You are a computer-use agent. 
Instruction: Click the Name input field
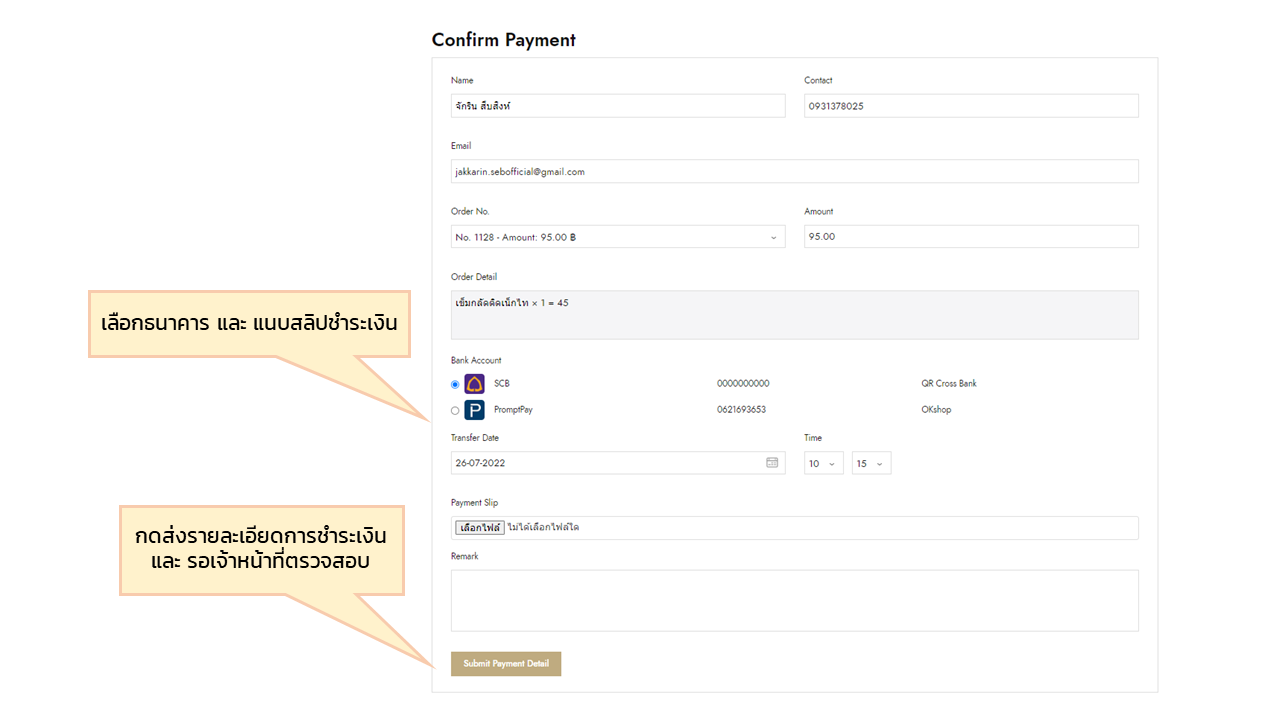pos(617,106)
